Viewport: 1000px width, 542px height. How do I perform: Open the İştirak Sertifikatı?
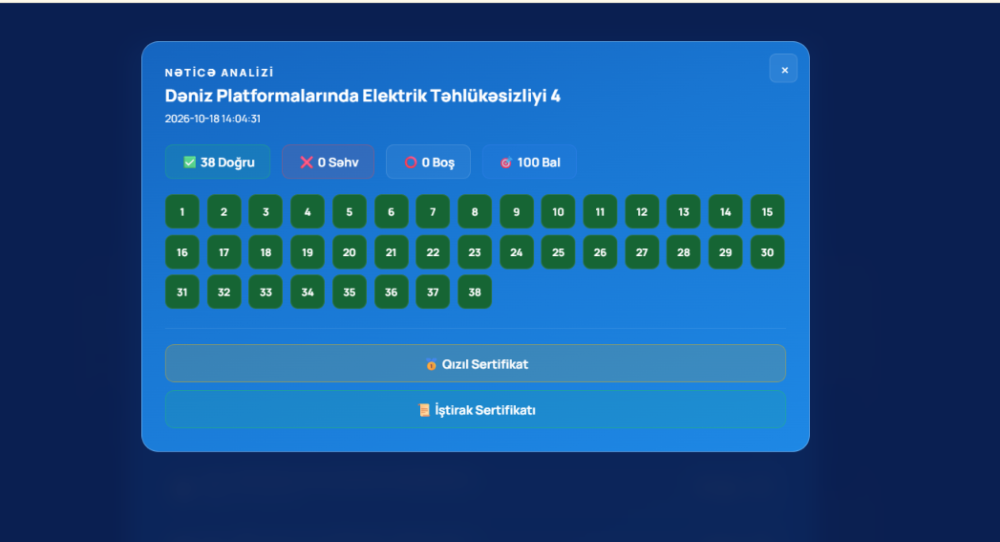(x=475, y=409)
